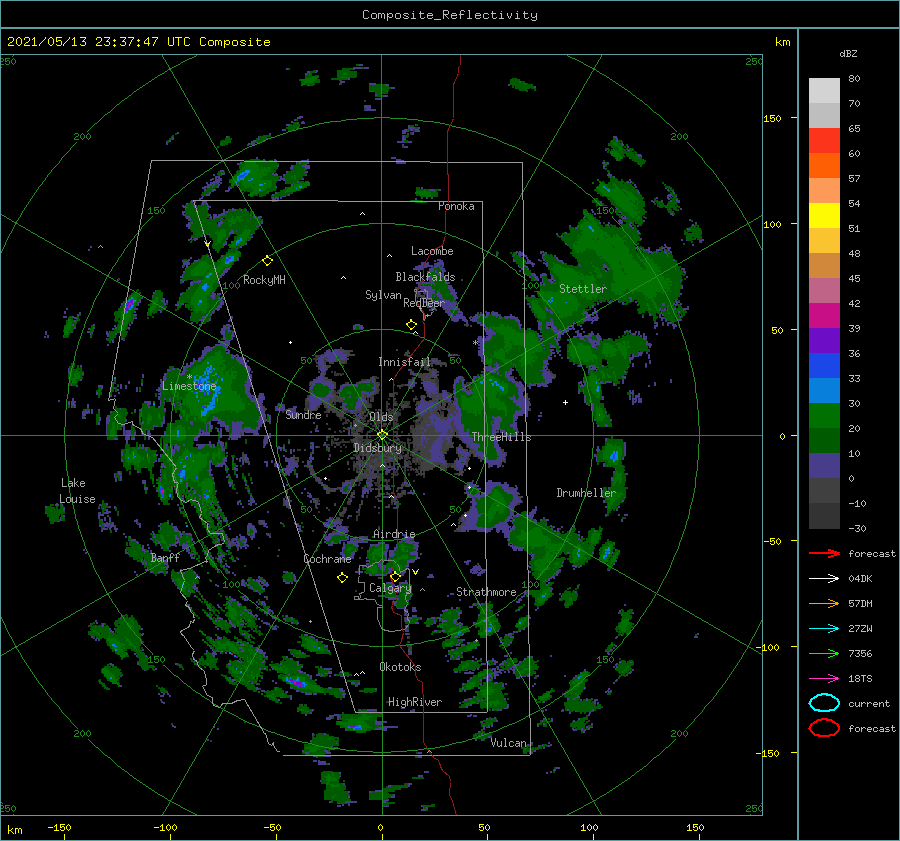Click the orange 57DM arrow icon

(x=824, y=603)
